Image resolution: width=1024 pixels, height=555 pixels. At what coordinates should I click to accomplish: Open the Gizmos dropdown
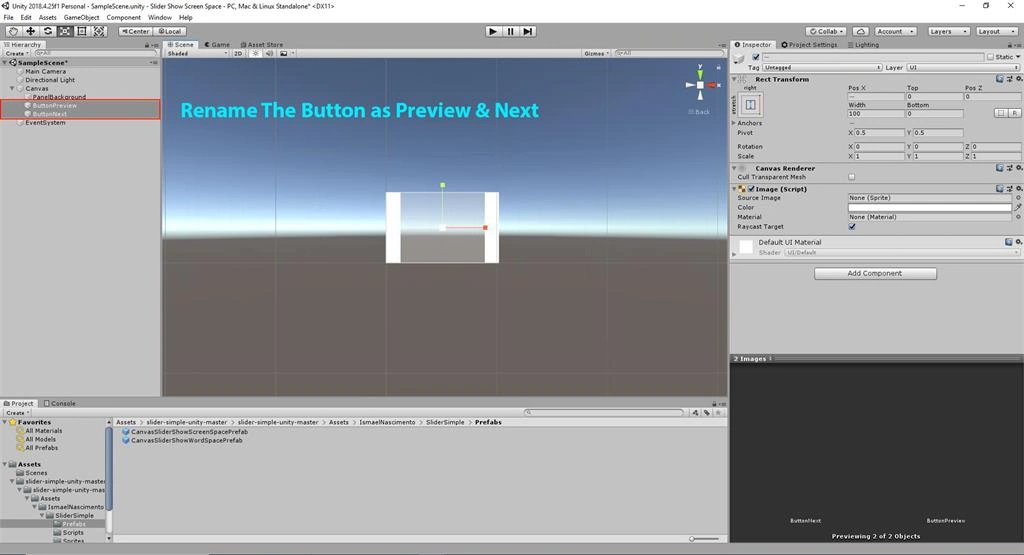point(596,54)
